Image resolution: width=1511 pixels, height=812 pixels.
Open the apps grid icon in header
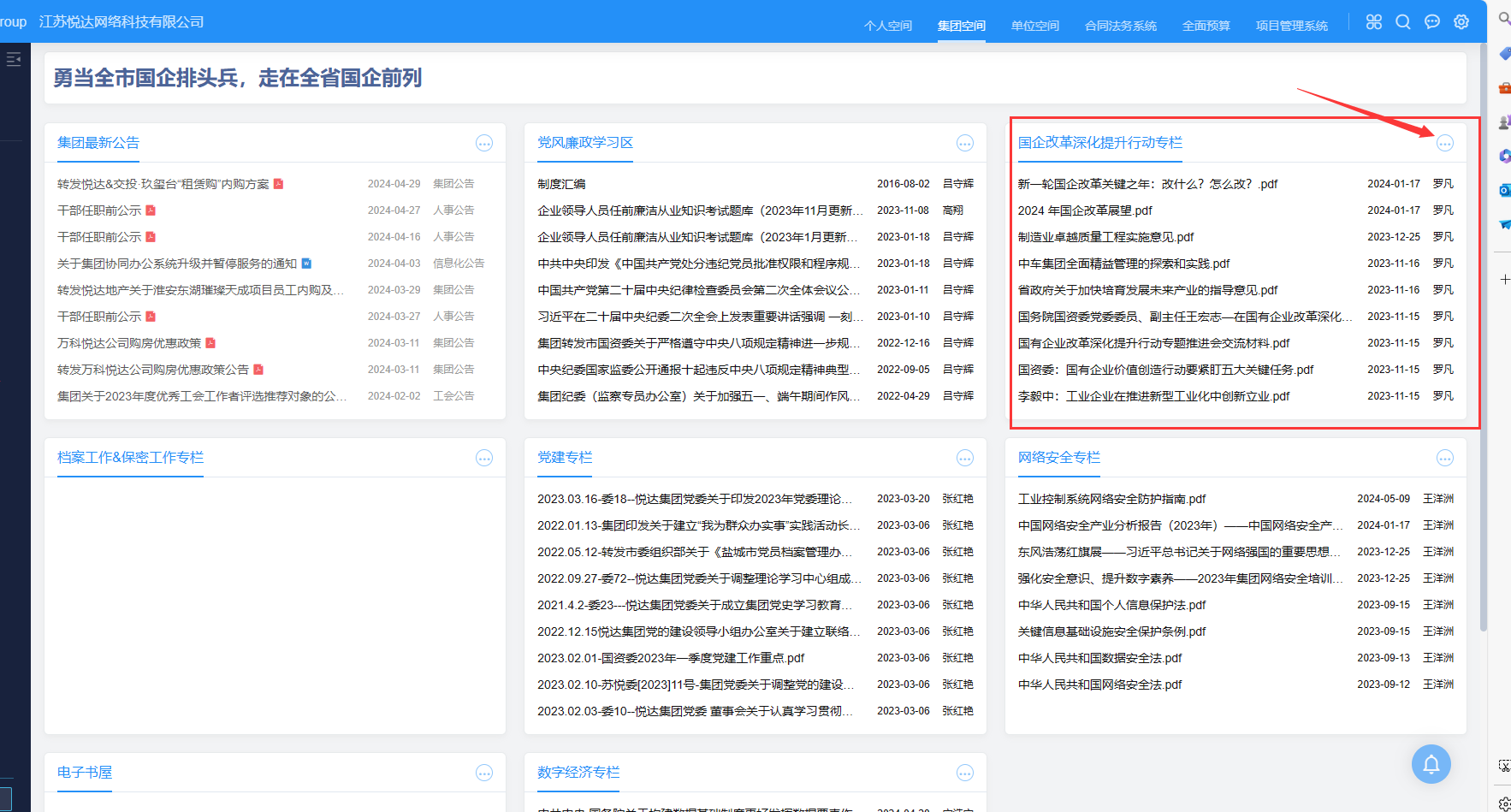[x=1373, y=22]
